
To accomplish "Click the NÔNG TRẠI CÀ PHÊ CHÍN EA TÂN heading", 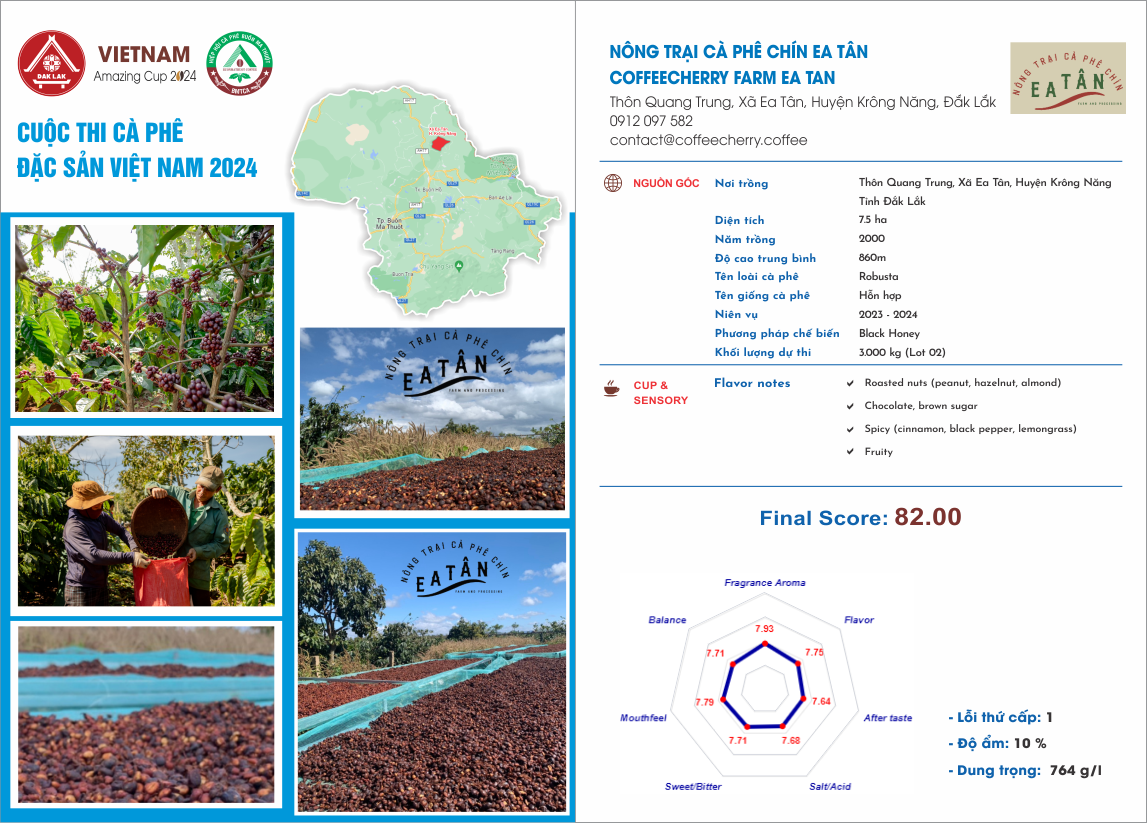I will pos(739,52).
